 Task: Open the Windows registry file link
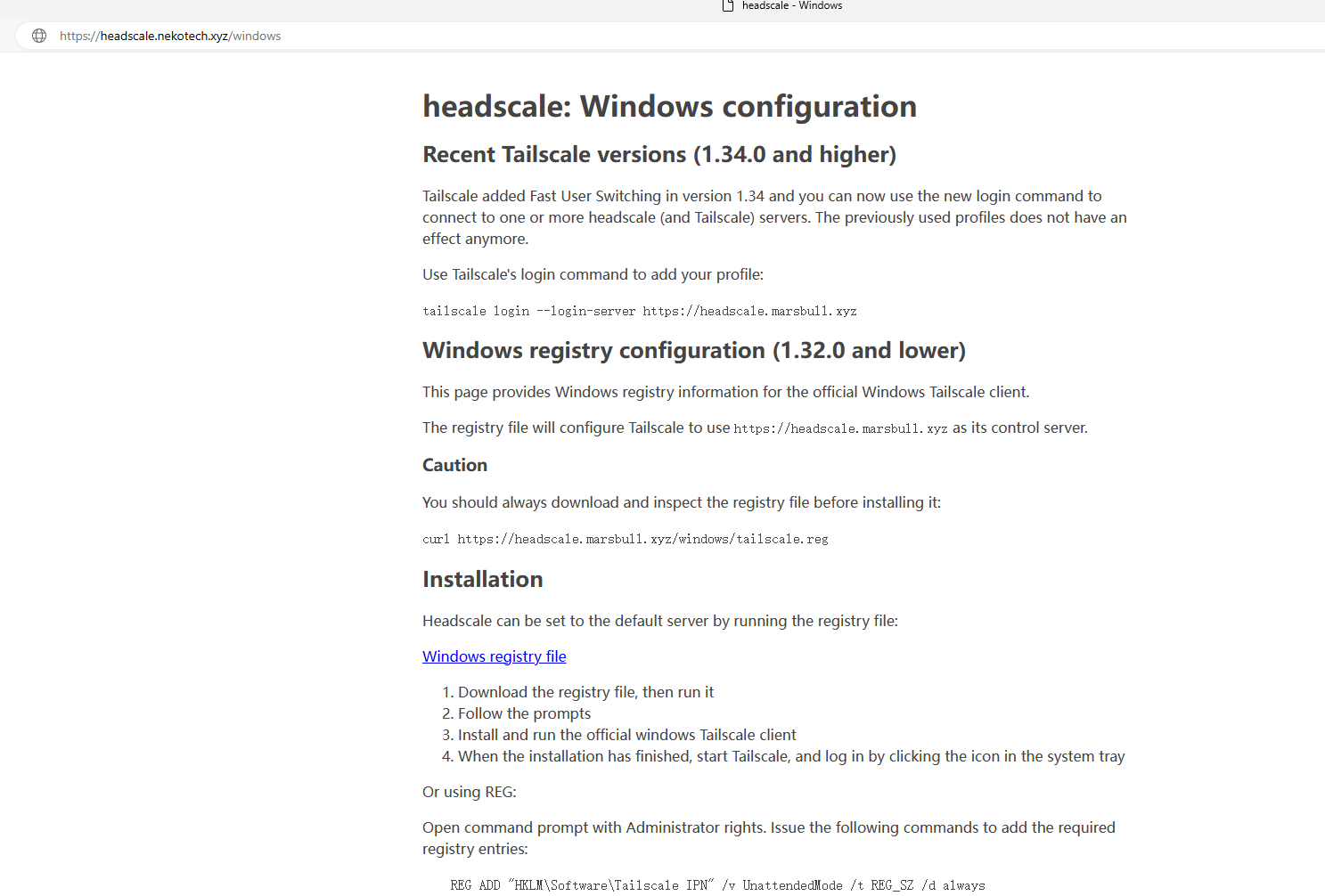[x=494, y=656]
